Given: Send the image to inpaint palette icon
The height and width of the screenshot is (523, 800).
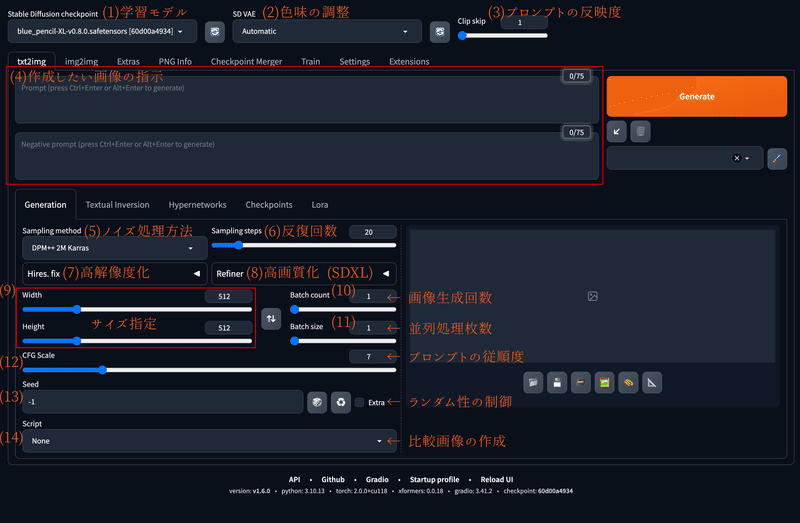Looking at the screenshot, I should coord(629,383).
